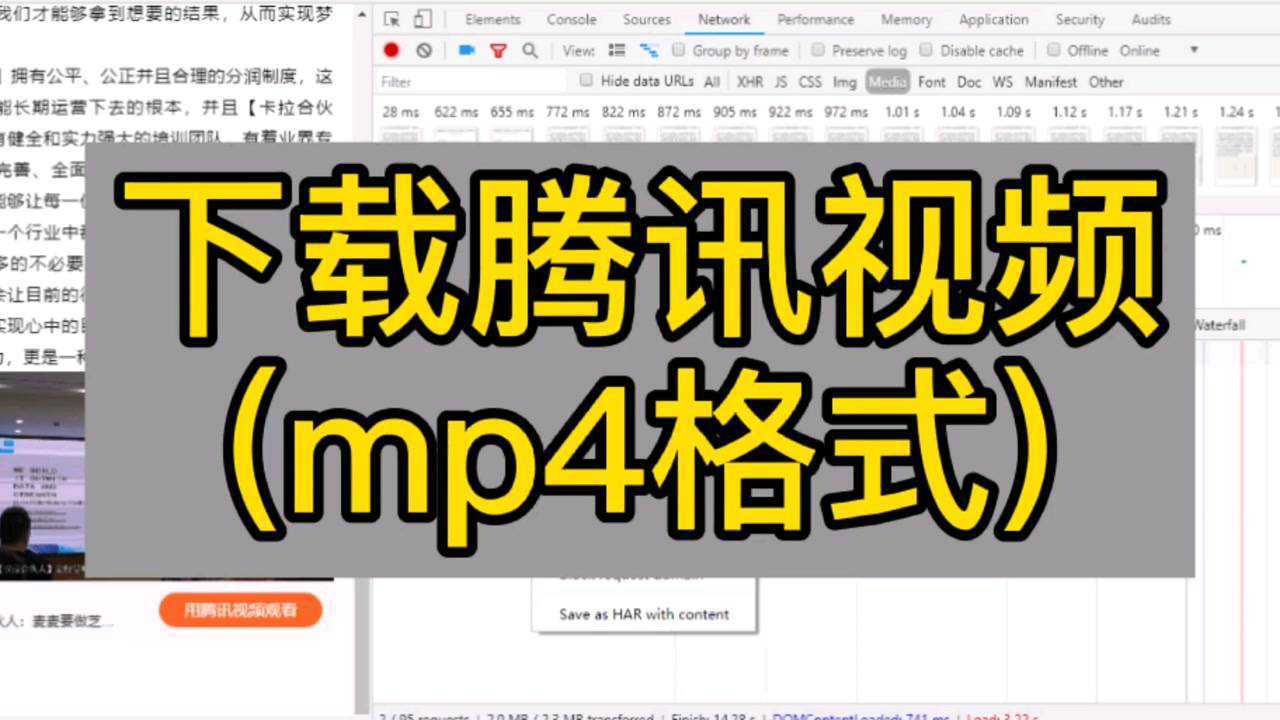Select the Media filter
The image size is (1280, 720).
(887, 82)
